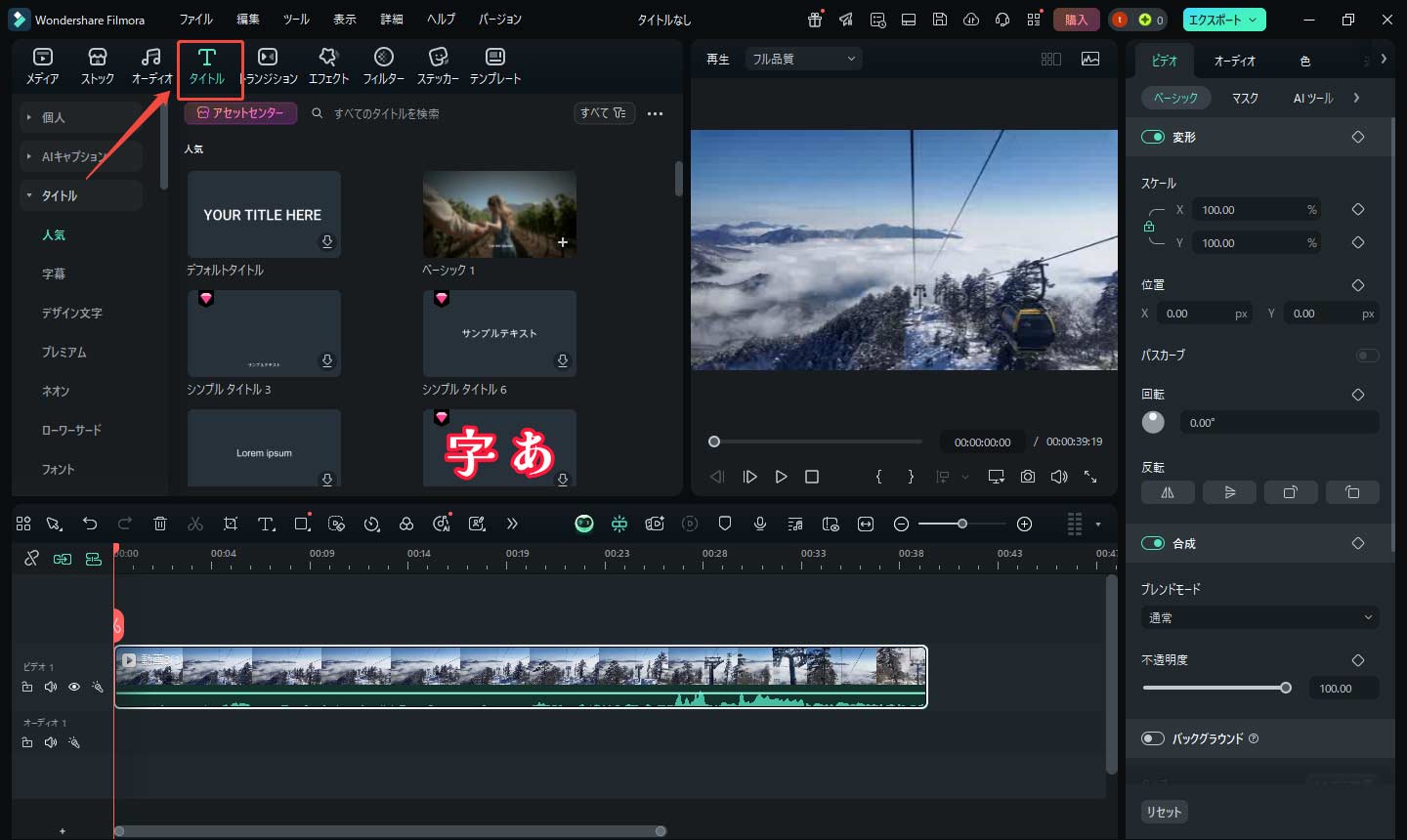Open the フル画質 playback quality dropdown
This screenshot has height=840, width=1407.
point(803,59)
